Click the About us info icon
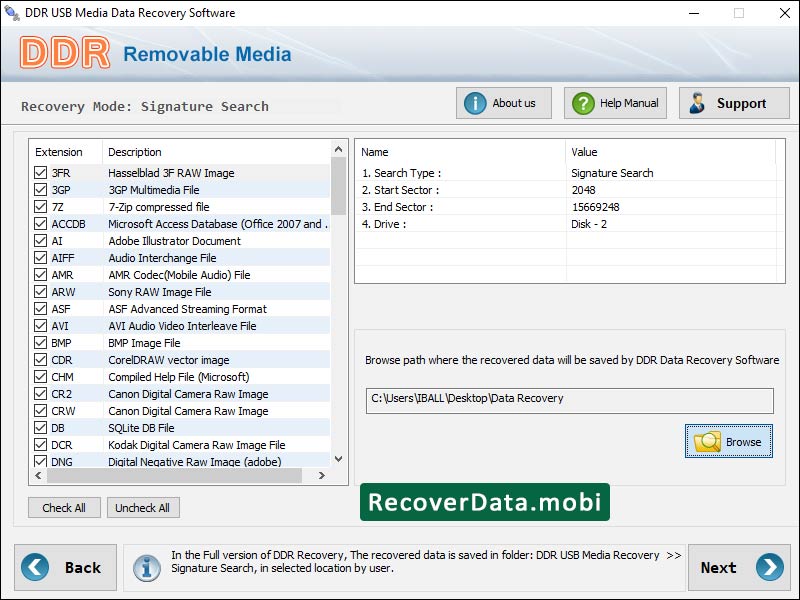Image resolution: width=800 pixels, height=600 pixels. pyautogui.click(x=474, y=103)
